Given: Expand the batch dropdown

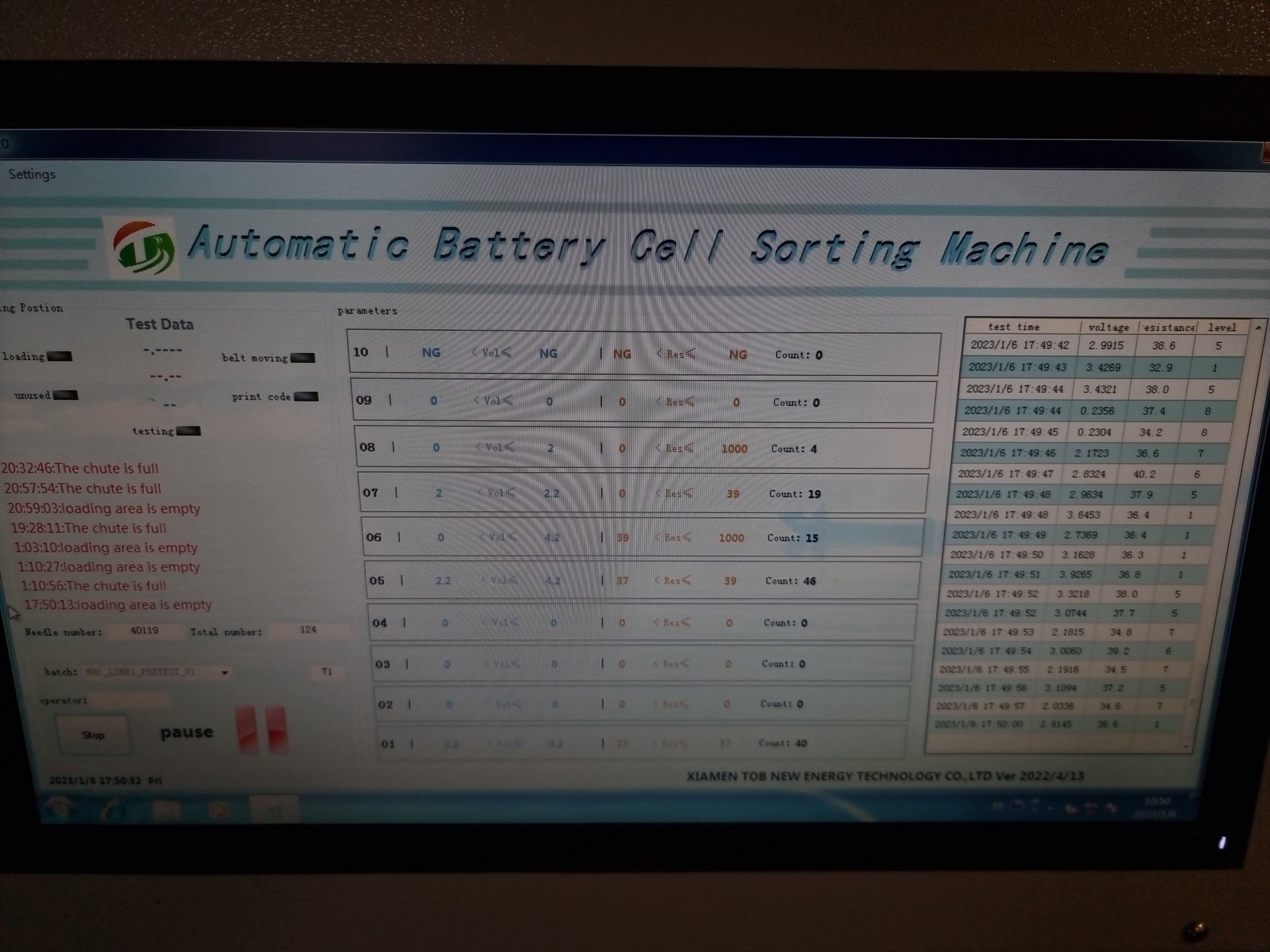Looking at the screenshot, I should click(225, 672).
